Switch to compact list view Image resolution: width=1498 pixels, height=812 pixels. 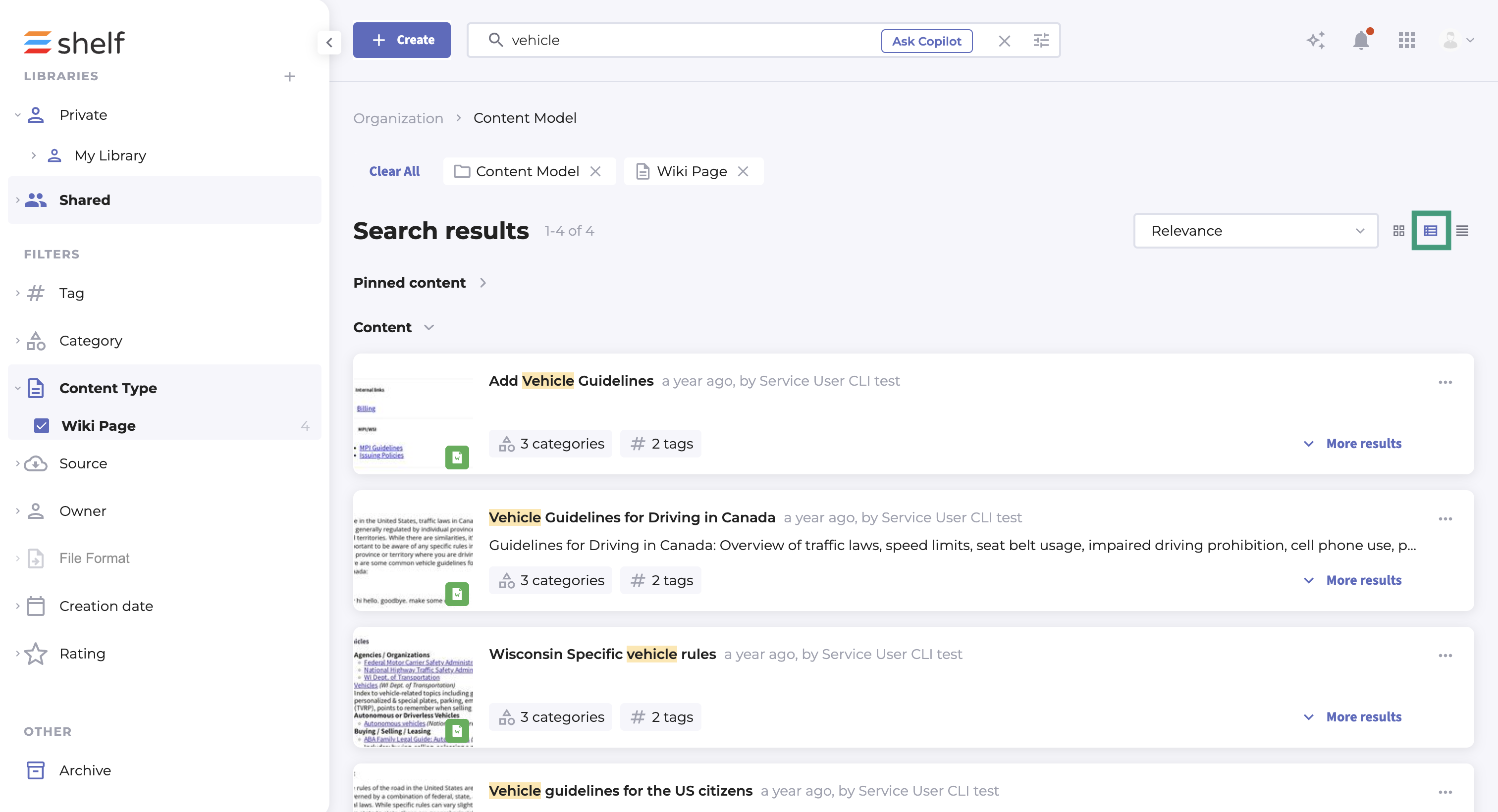pyautogui.click(x=1462, y=231)
